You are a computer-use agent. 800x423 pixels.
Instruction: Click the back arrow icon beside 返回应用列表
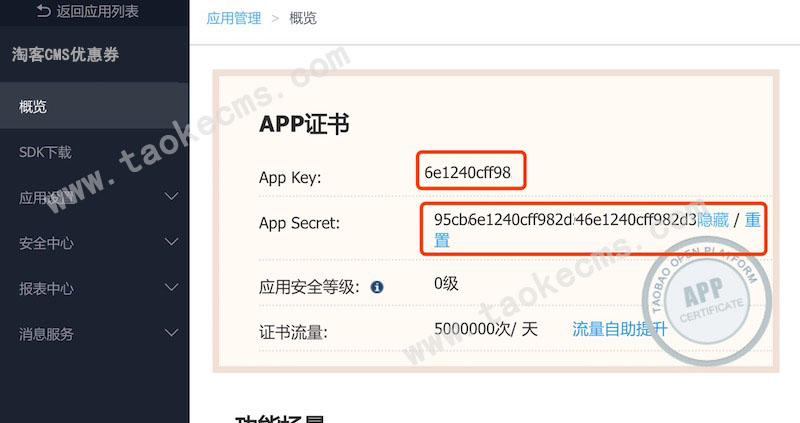43,11
